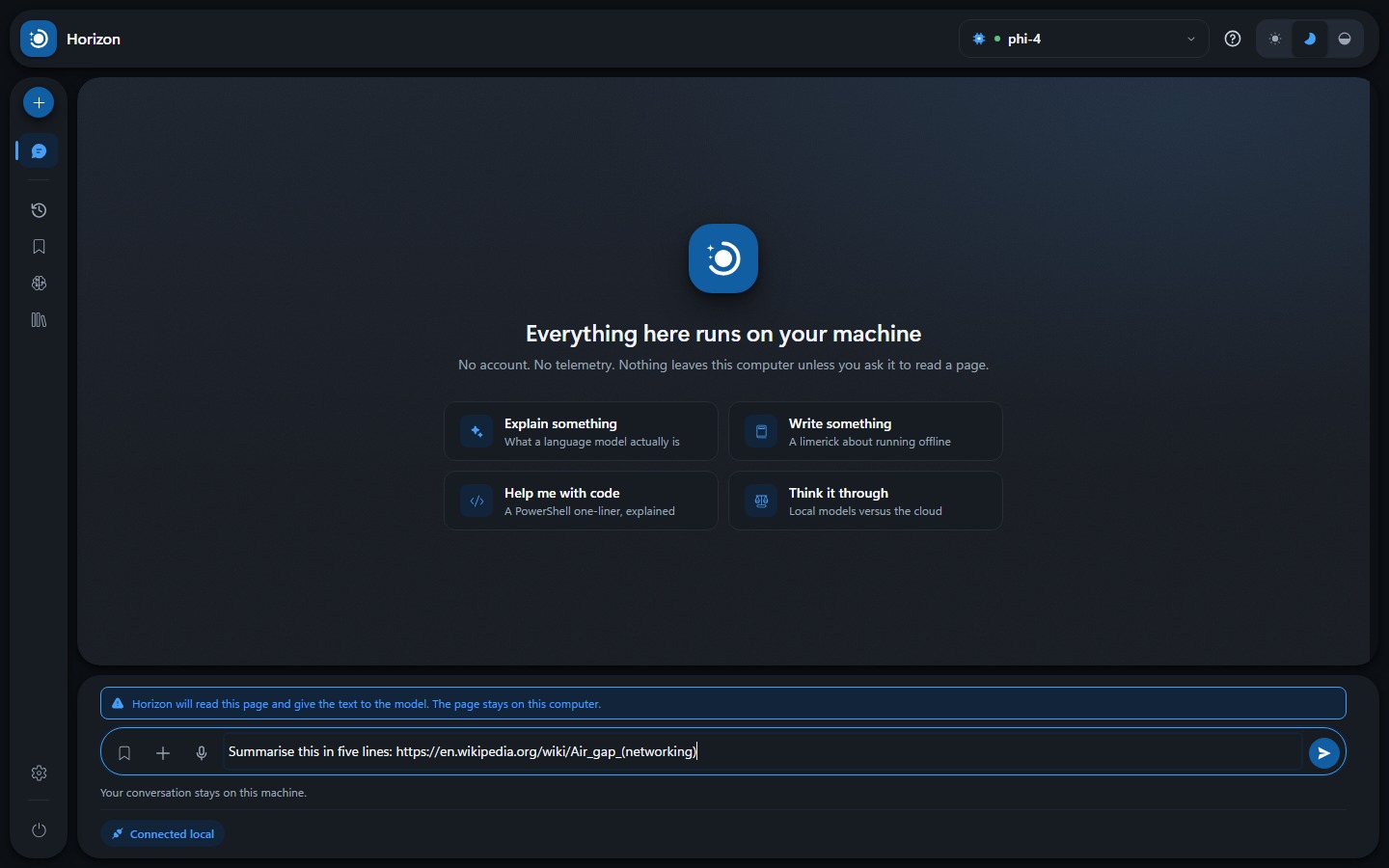Open settings gear in sidebar
The width and height of the screenshot is (1389, 868).
[x=39, y=773]
